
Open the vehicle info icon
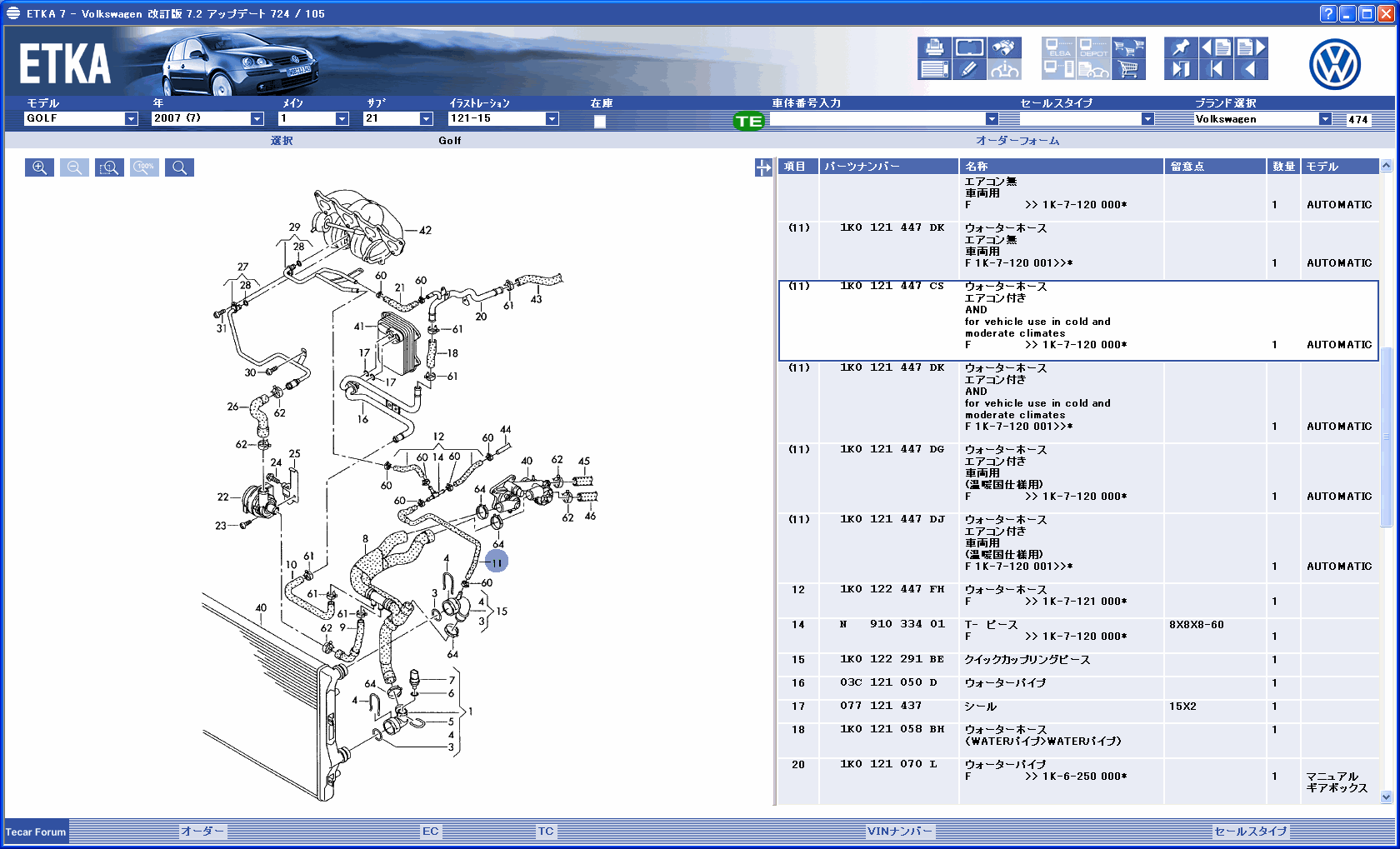(1005, 70)
